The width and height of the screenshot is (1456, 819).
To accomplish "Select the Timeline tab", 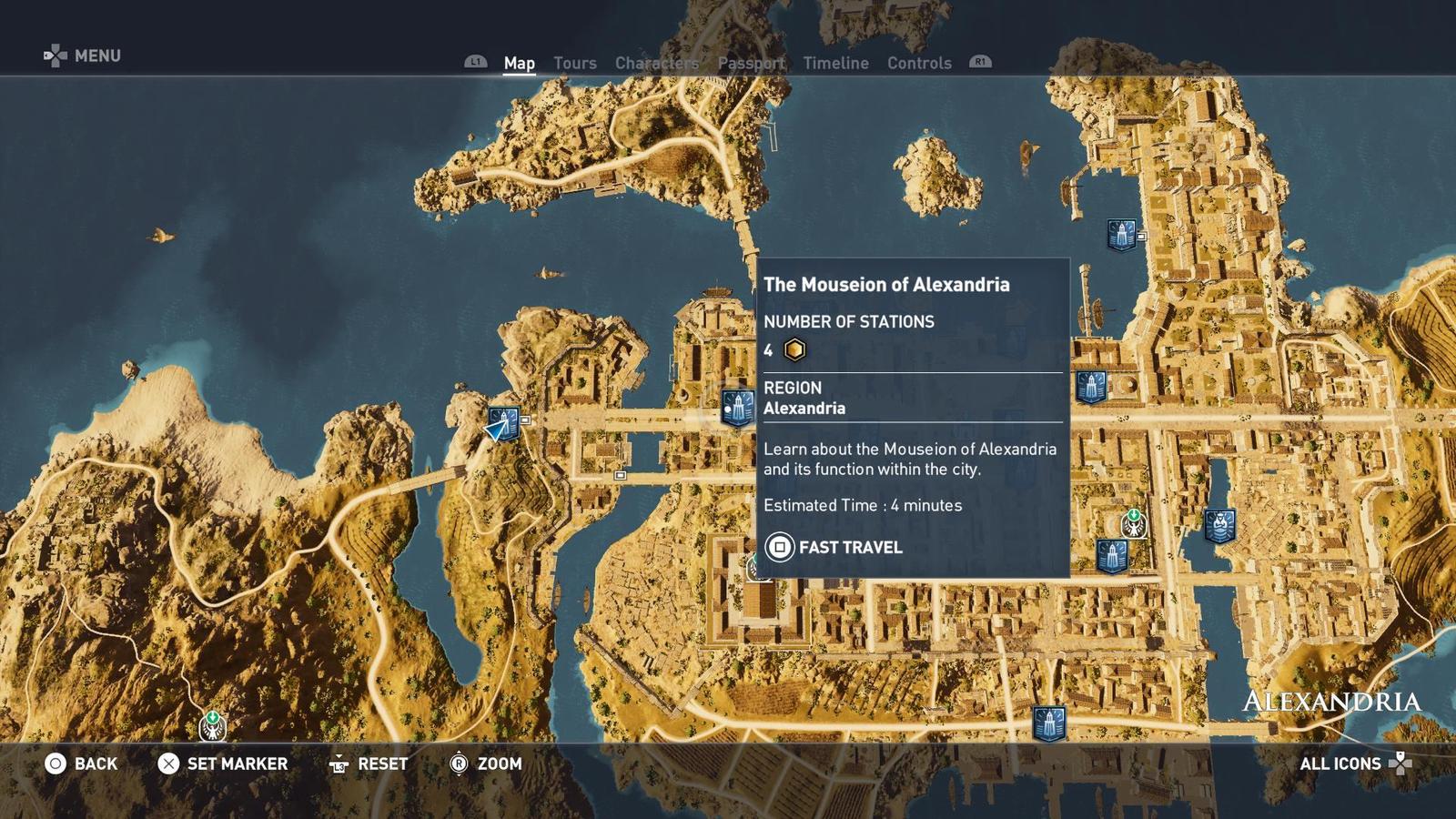I will tap(834, 63).
